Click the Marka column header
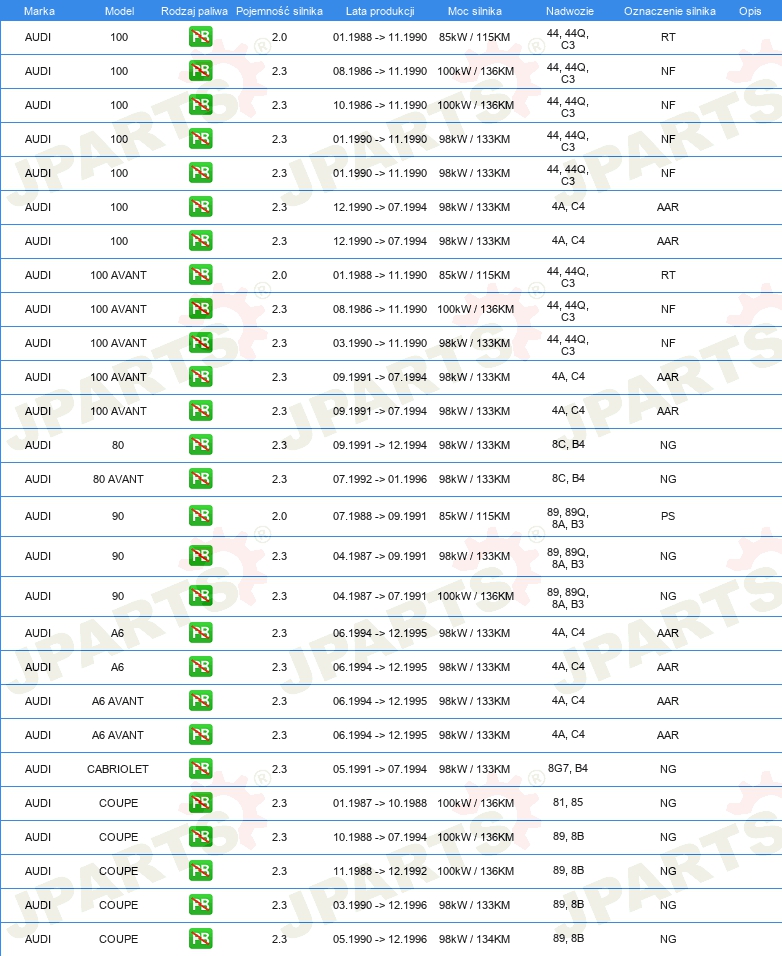Image resolution: width=782 pixels, height=956 pixels. tap(39, 11)
